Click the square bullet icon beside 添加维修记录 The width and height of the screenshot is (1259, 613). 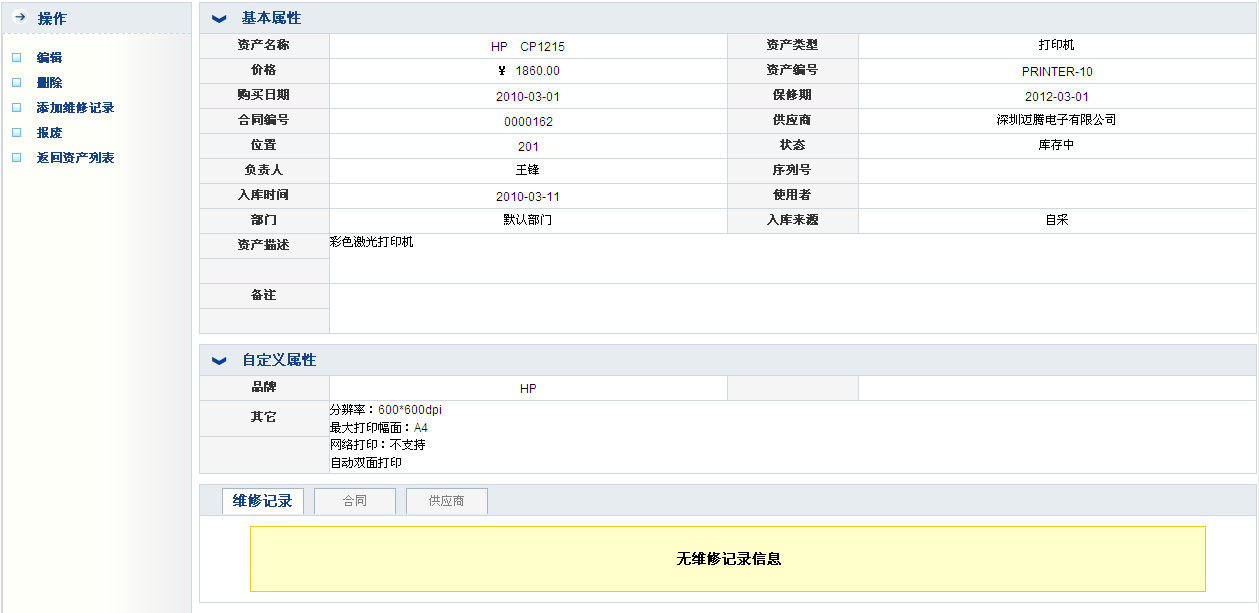click(16, 108)
